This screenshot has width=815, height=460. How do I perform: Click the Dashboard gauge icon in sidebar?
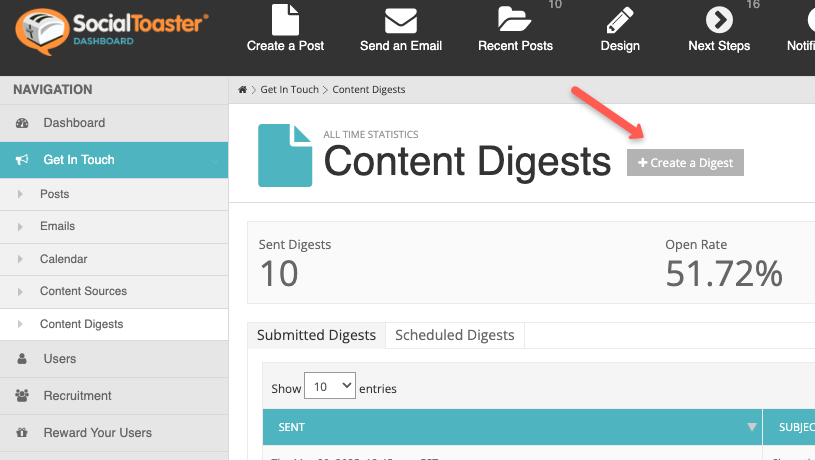[22, 123]
